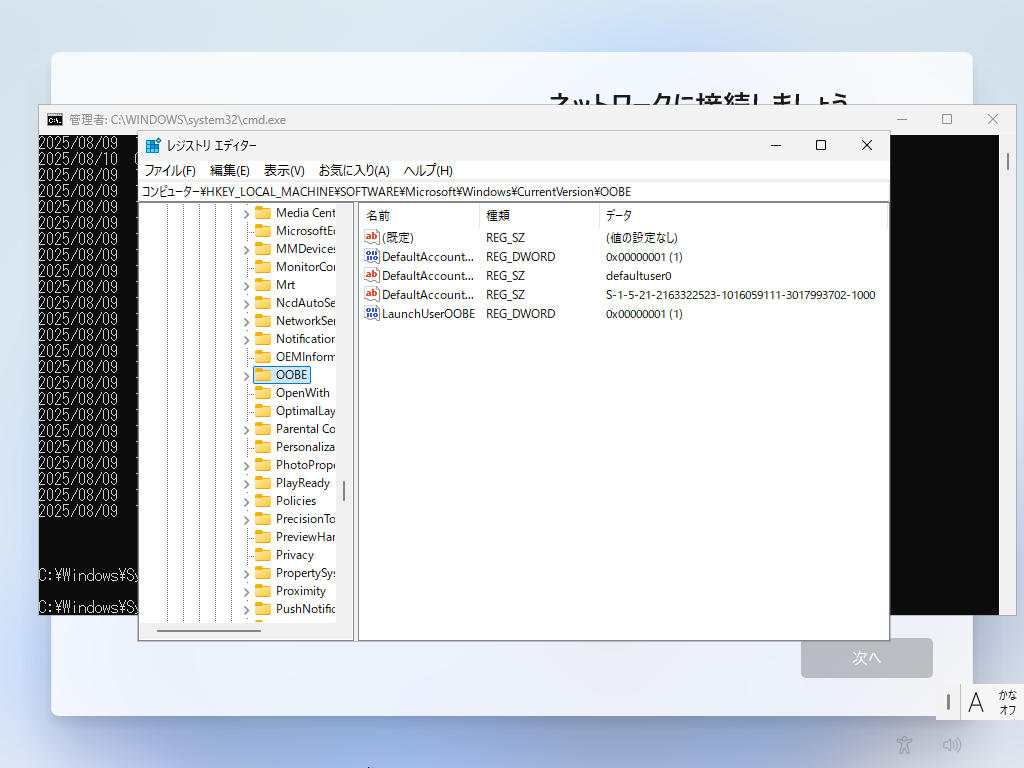1024x768 pixels.
Task: Click the volume speaker icon
Action: click(952, 744)
